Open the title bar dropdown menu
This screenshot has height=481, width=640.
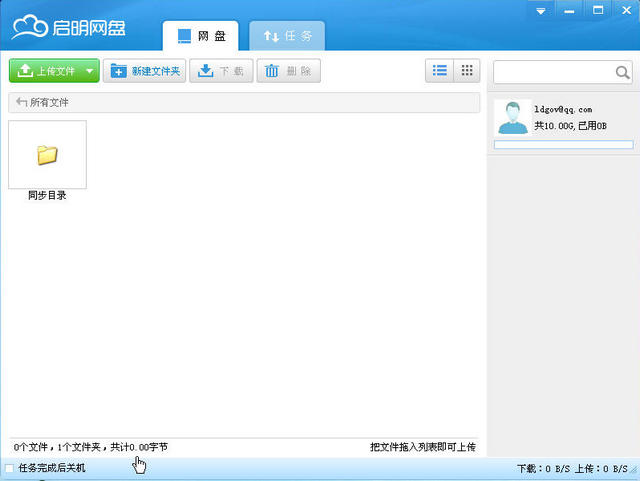541,10
